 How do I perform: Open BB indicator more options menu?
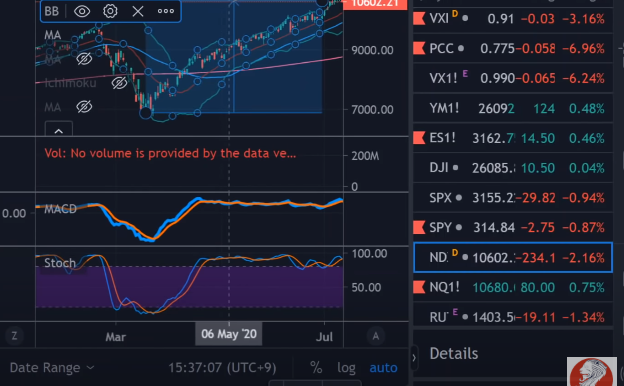click(x=166, y=11)
